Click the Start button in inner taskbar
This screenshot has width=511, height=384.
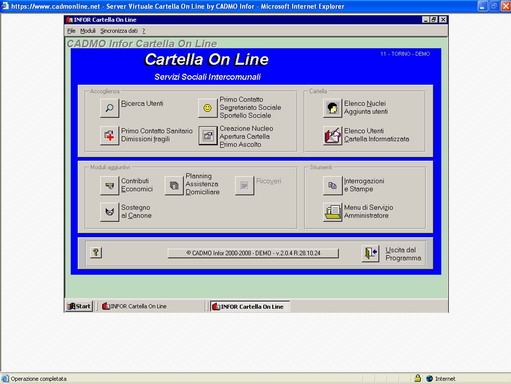click(79, 306)
